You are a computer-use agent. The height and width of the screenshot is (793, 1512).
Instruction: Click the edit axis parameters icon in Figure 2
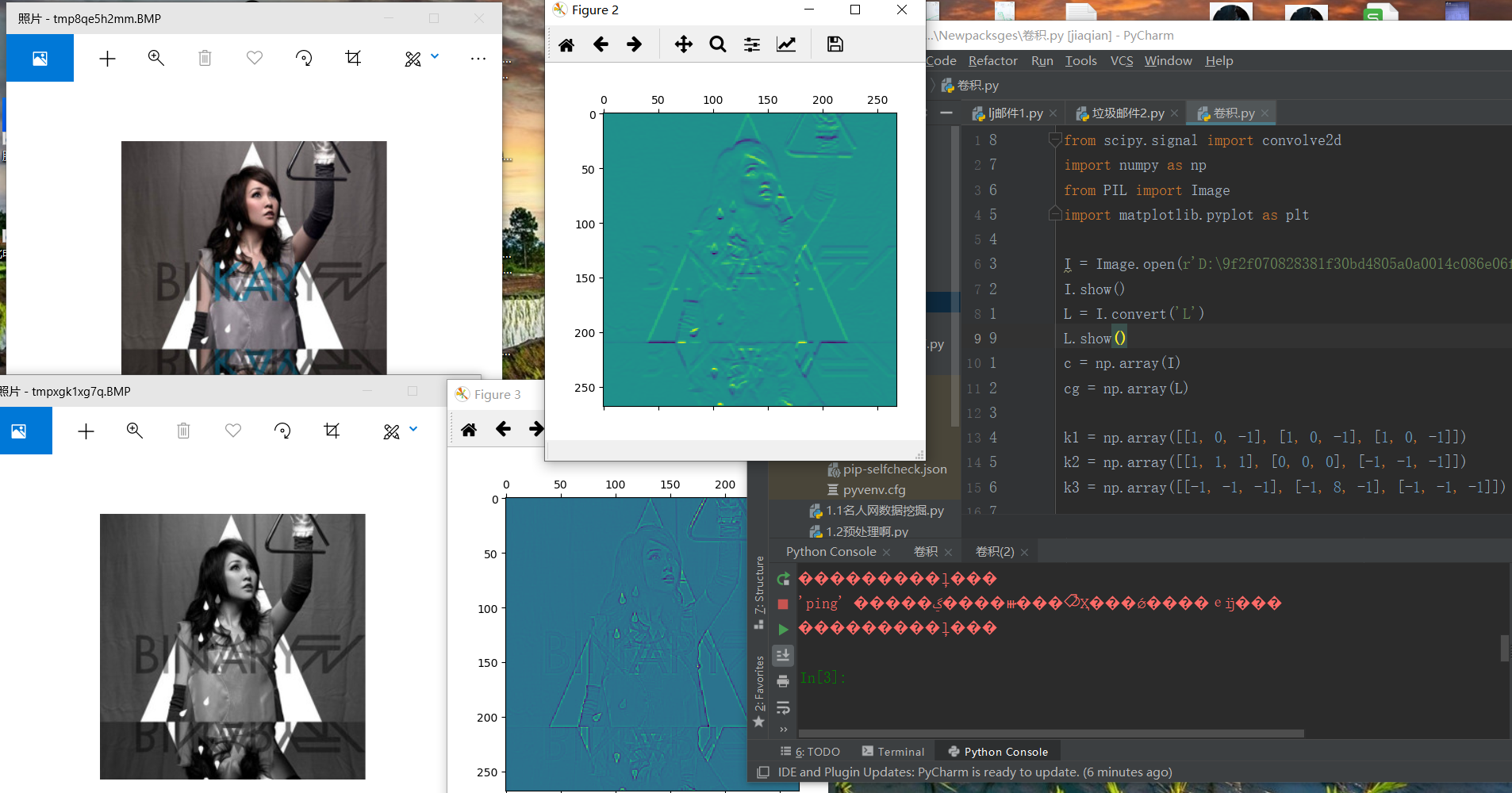click(x=786, y=44)
